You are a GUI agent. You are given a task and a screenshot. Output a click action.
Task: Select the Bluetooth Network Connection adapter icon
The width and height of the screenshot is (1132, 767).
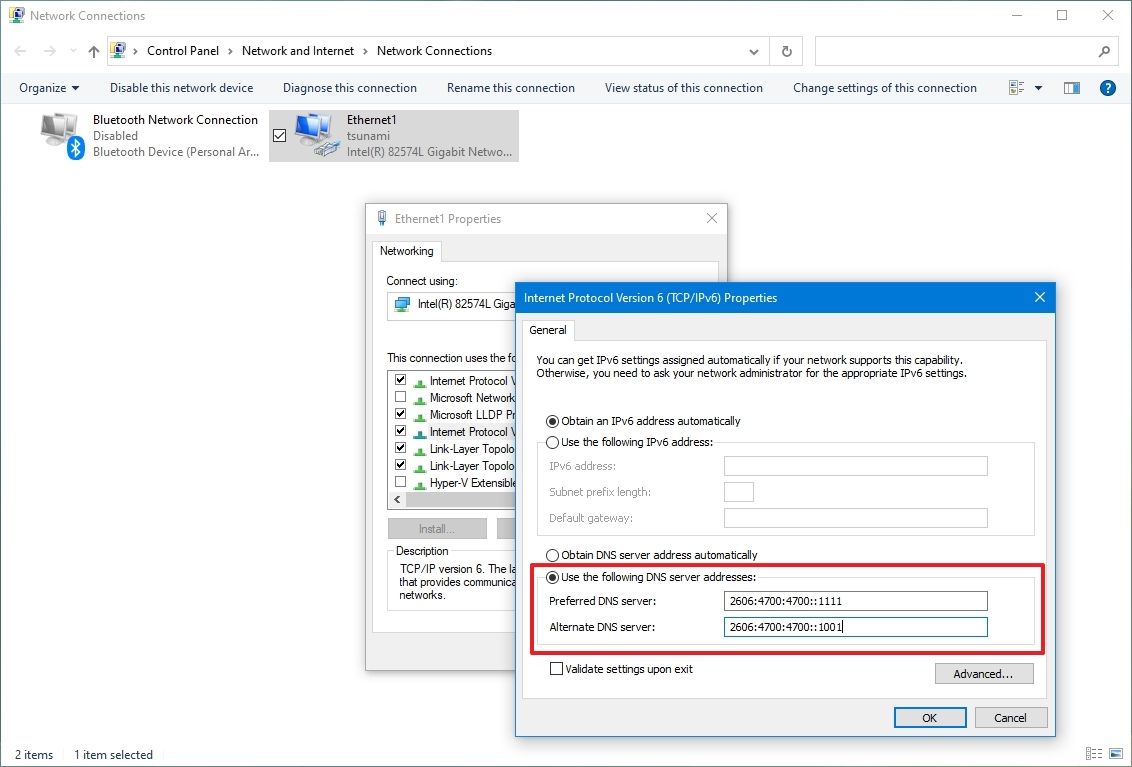[x=60, y=132]
